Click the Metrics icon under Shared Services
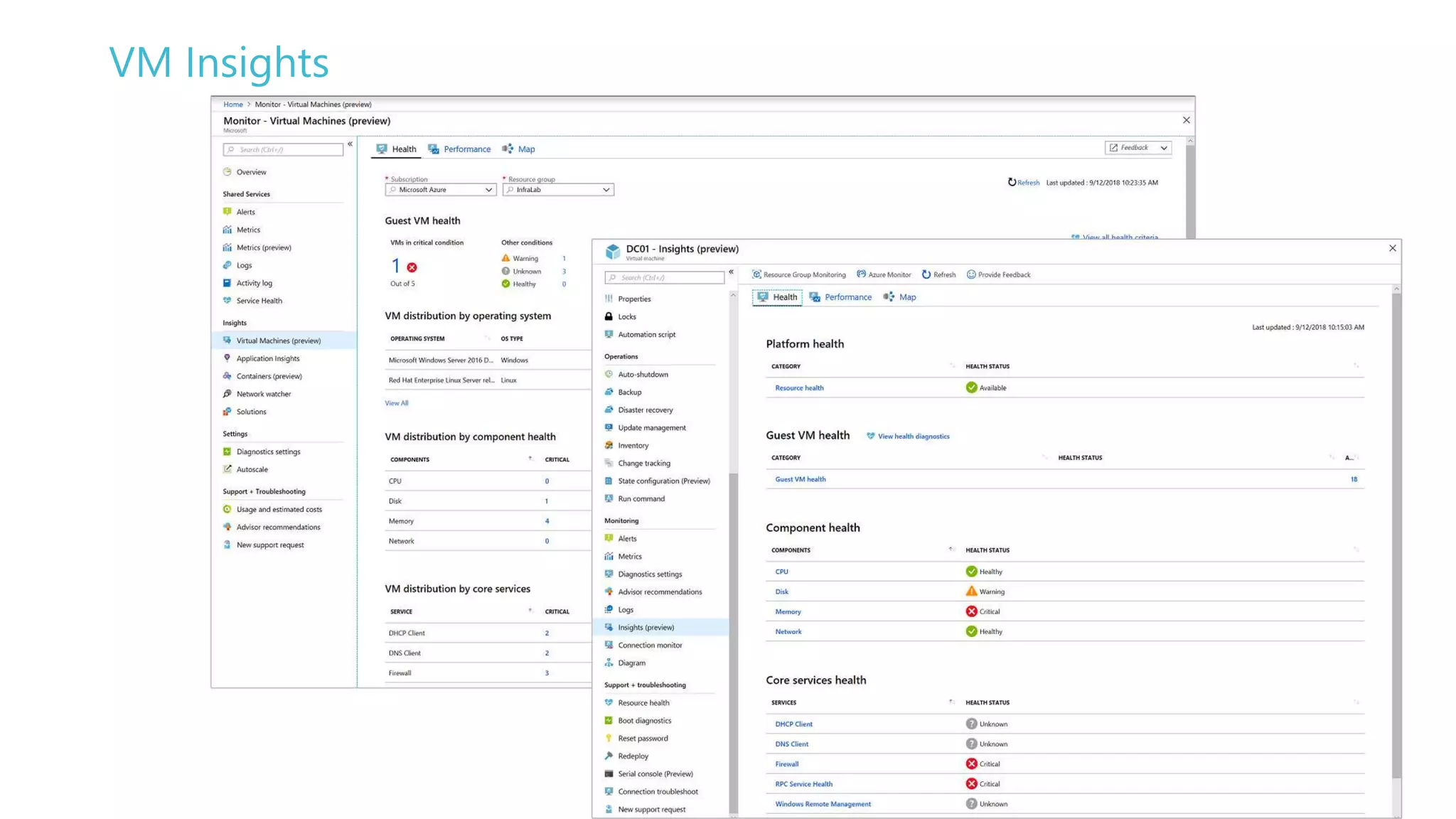The height and width of the screenshot is (819, 1456). pos(227,230)
